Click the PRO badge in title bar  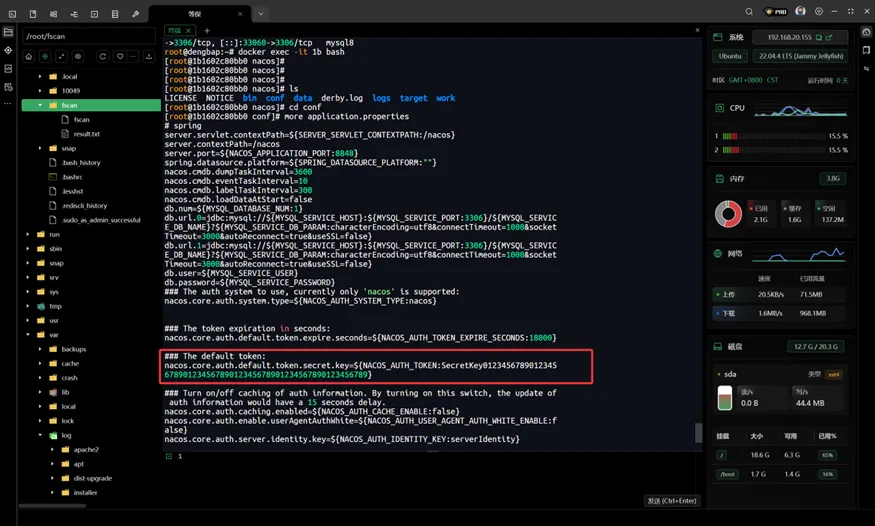(x=776, y=12)
